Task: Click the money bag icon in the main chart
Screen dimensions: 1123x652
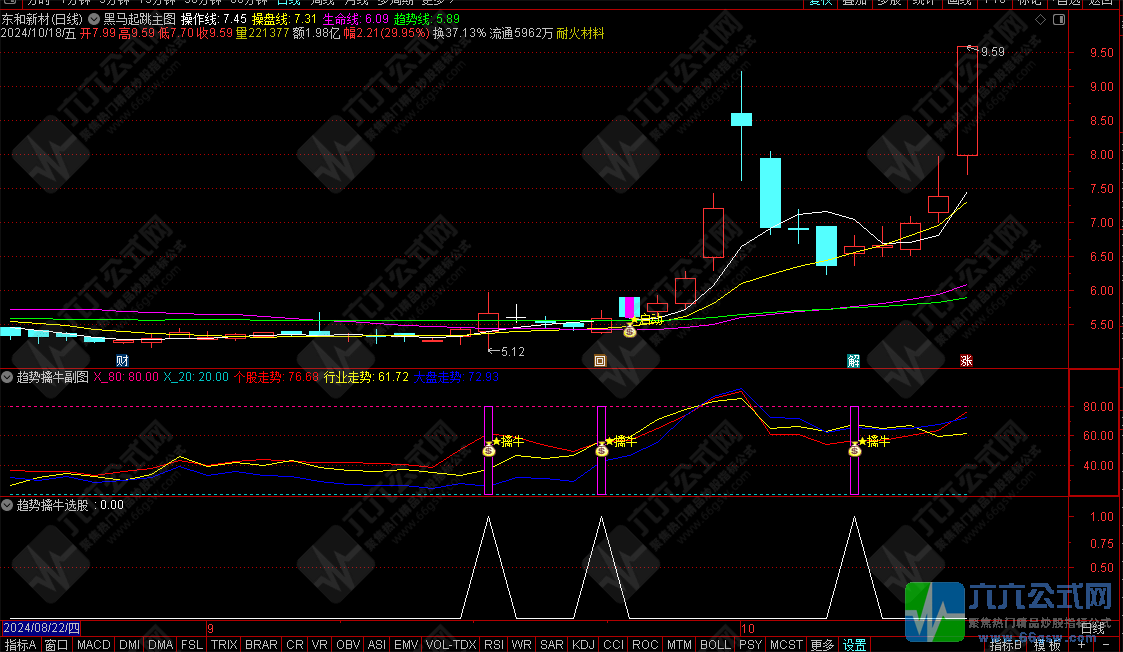Action: (x=629, y=330)
